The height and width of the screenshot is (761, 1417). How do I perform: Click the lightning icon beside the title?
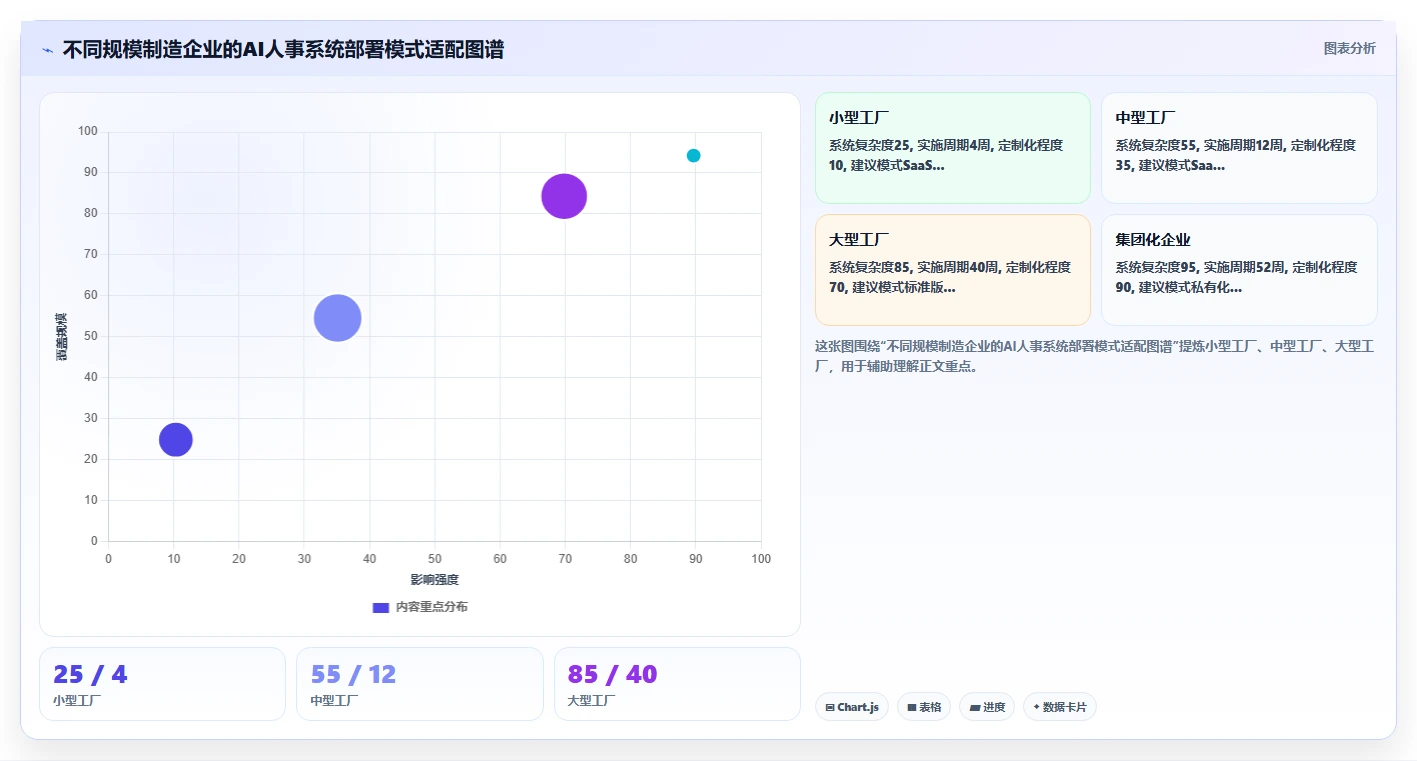(47, 50)
